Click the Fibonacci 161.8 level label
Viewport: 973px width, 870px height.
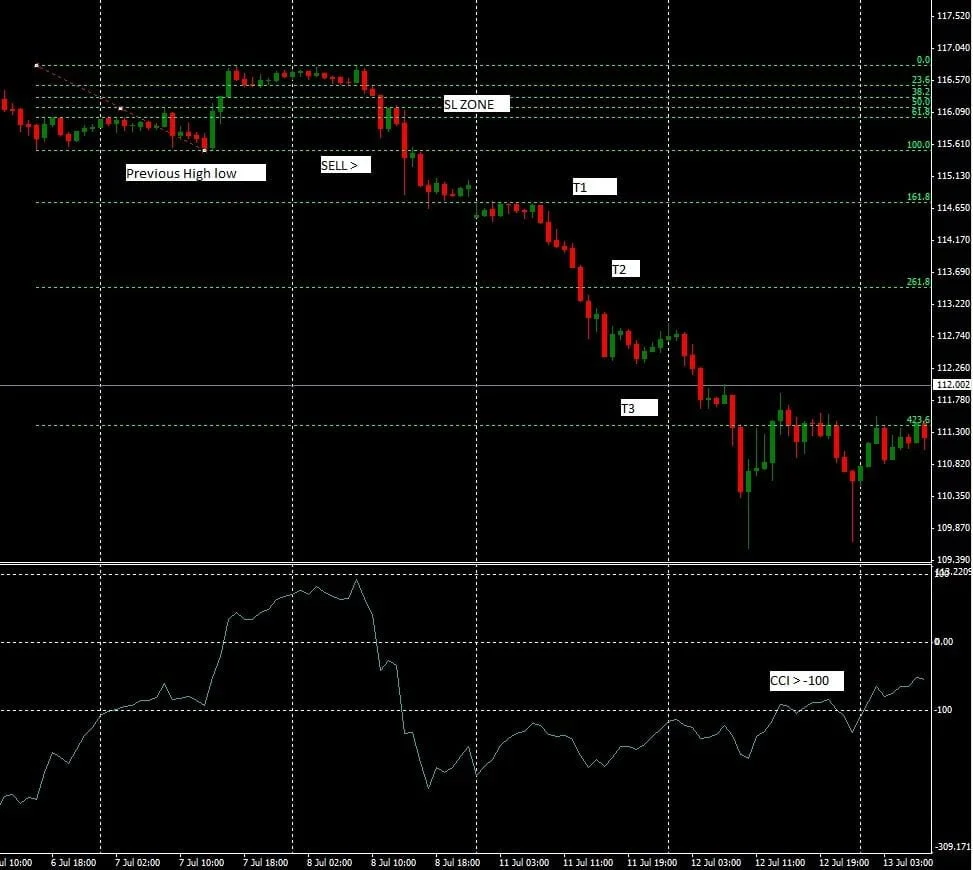pos(918,197)
